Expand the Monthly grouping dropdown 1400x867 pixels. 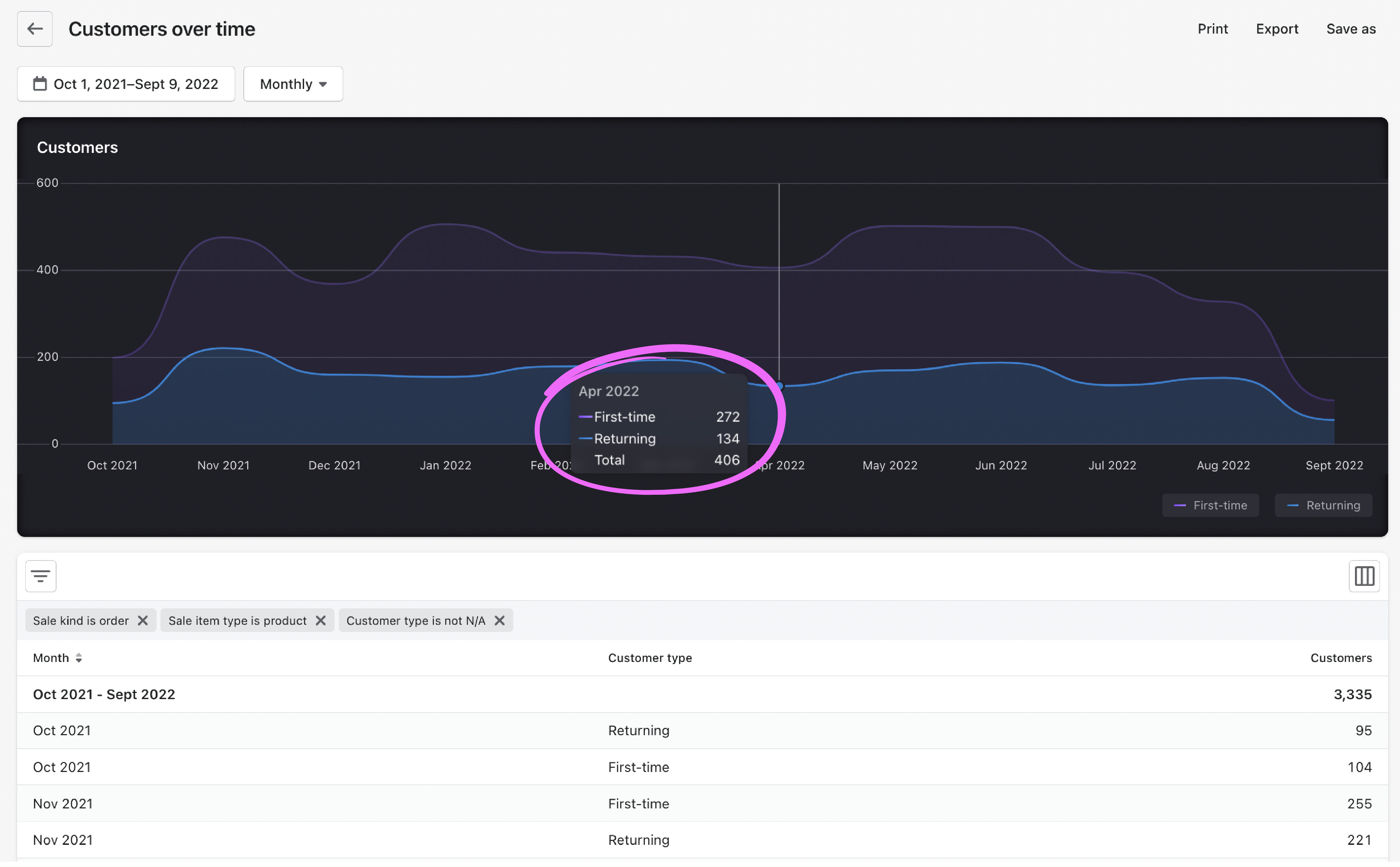pos(293,84)
